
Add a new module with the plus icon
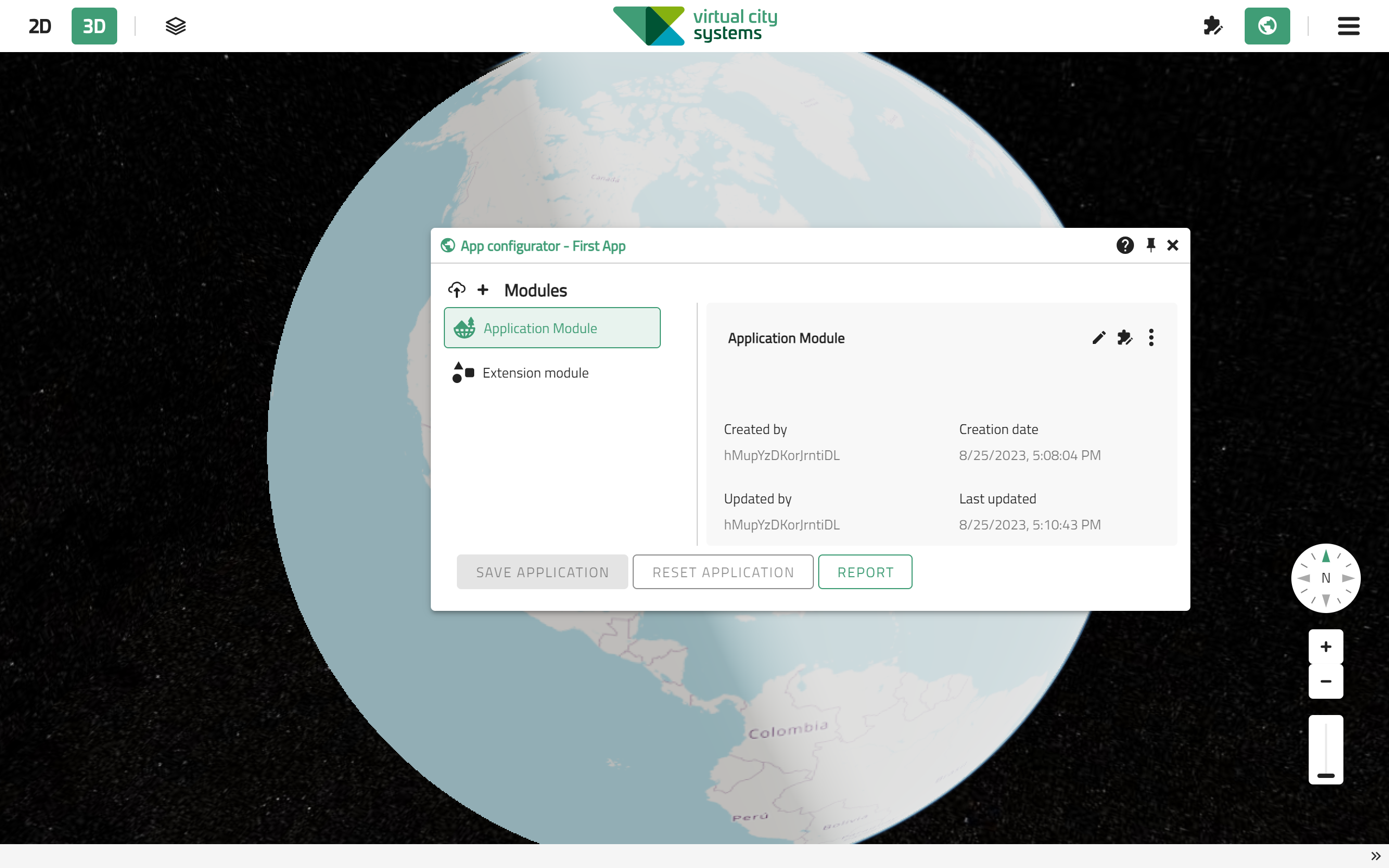(484, 290)
